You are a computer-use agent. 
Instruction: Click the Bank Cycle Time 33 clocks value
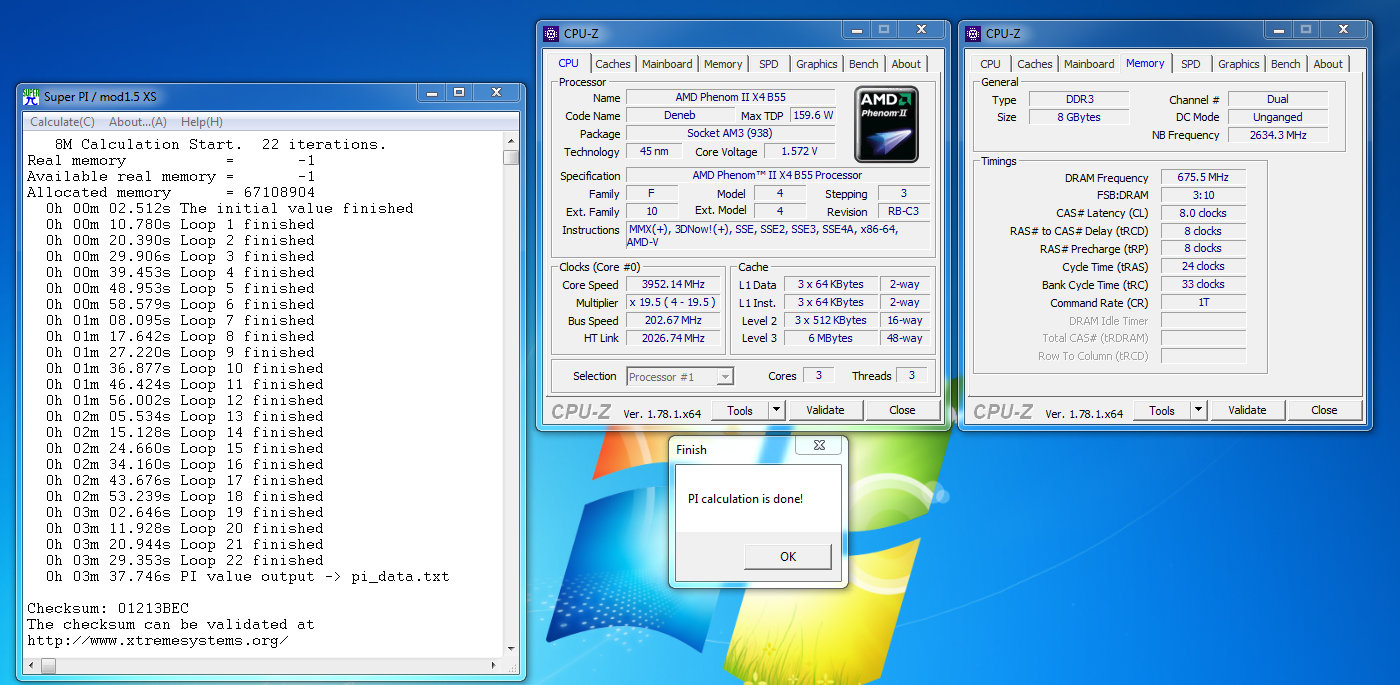[1203, 284]
